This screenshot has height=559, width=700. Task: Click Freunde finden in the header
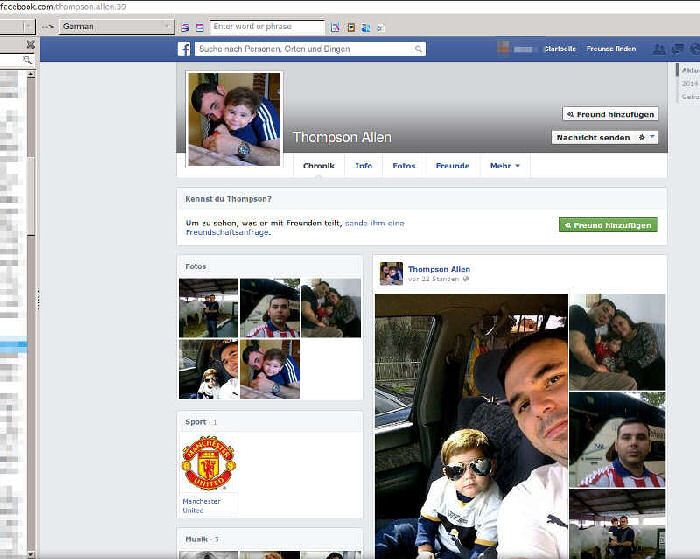pos(611,49)
